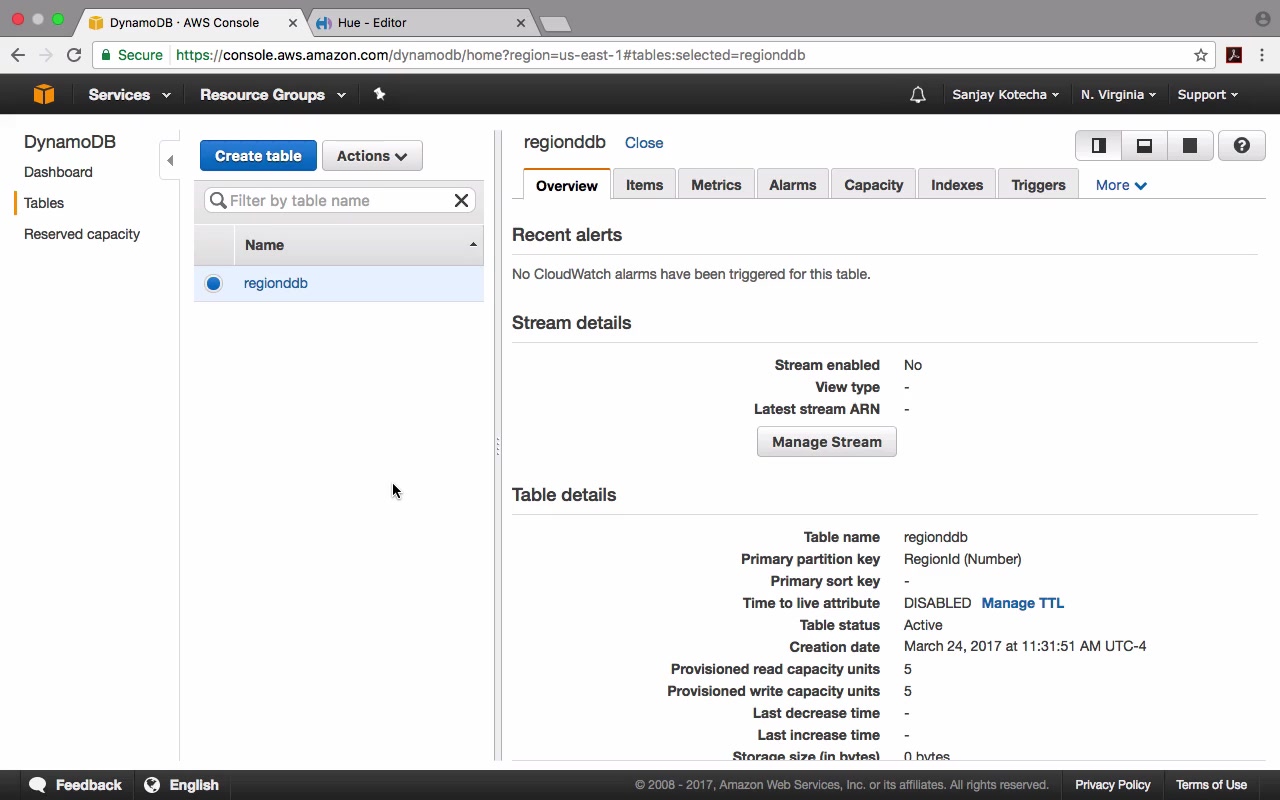
Task: Close the Hue - Editor tab
Action: tap(521, 22)
